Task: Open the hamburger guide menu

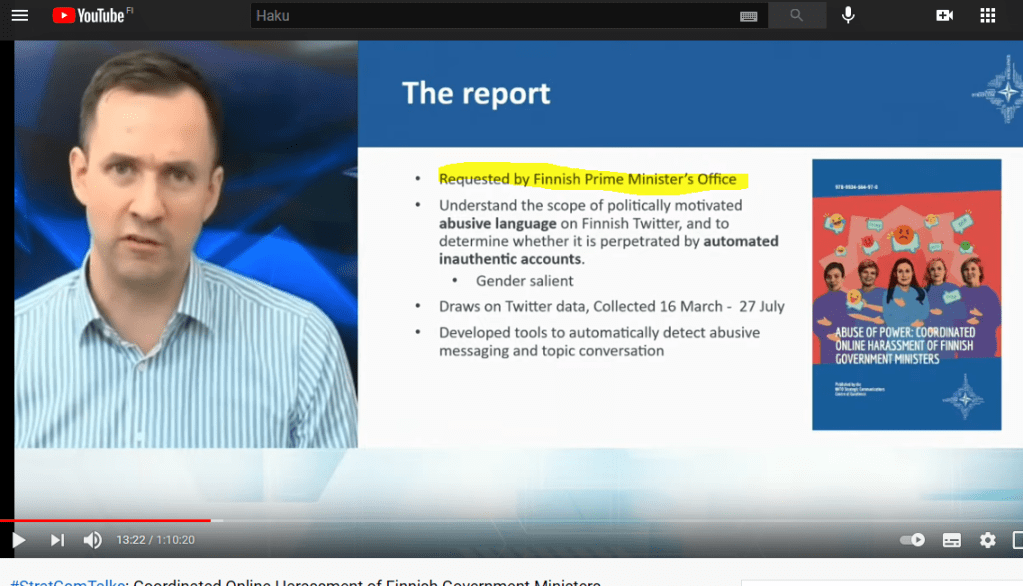Action: [20, 16]
